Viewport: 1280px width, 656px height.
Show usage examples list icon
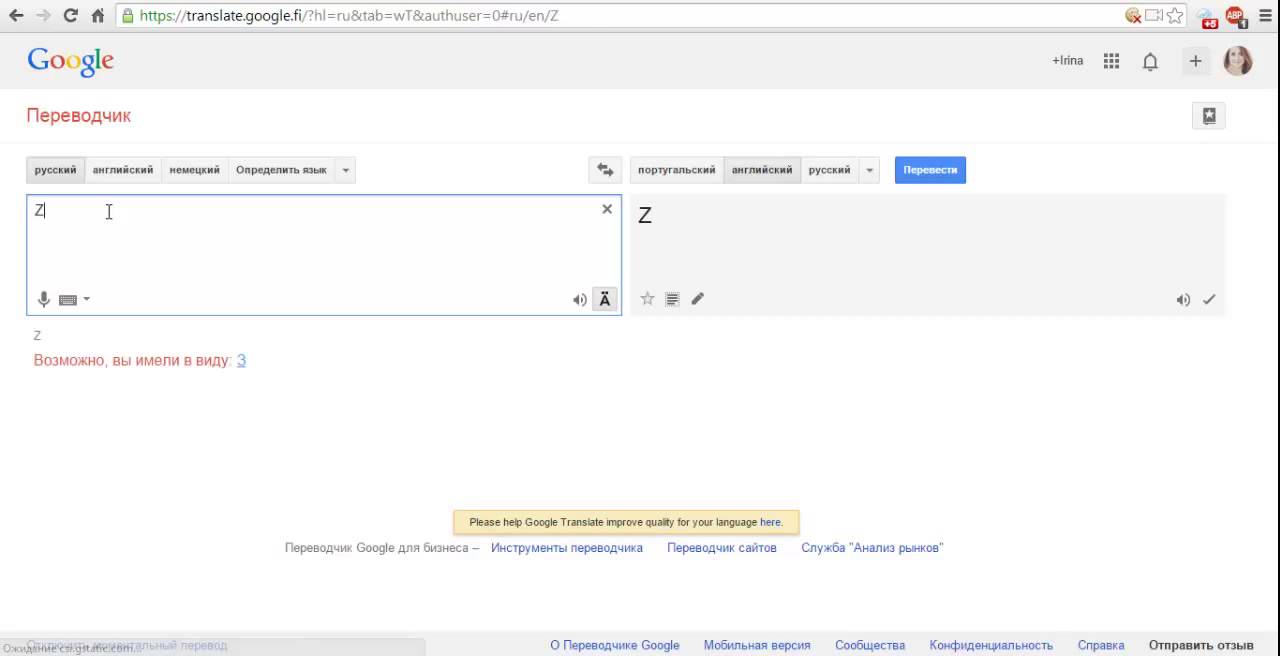pos(672,299)
